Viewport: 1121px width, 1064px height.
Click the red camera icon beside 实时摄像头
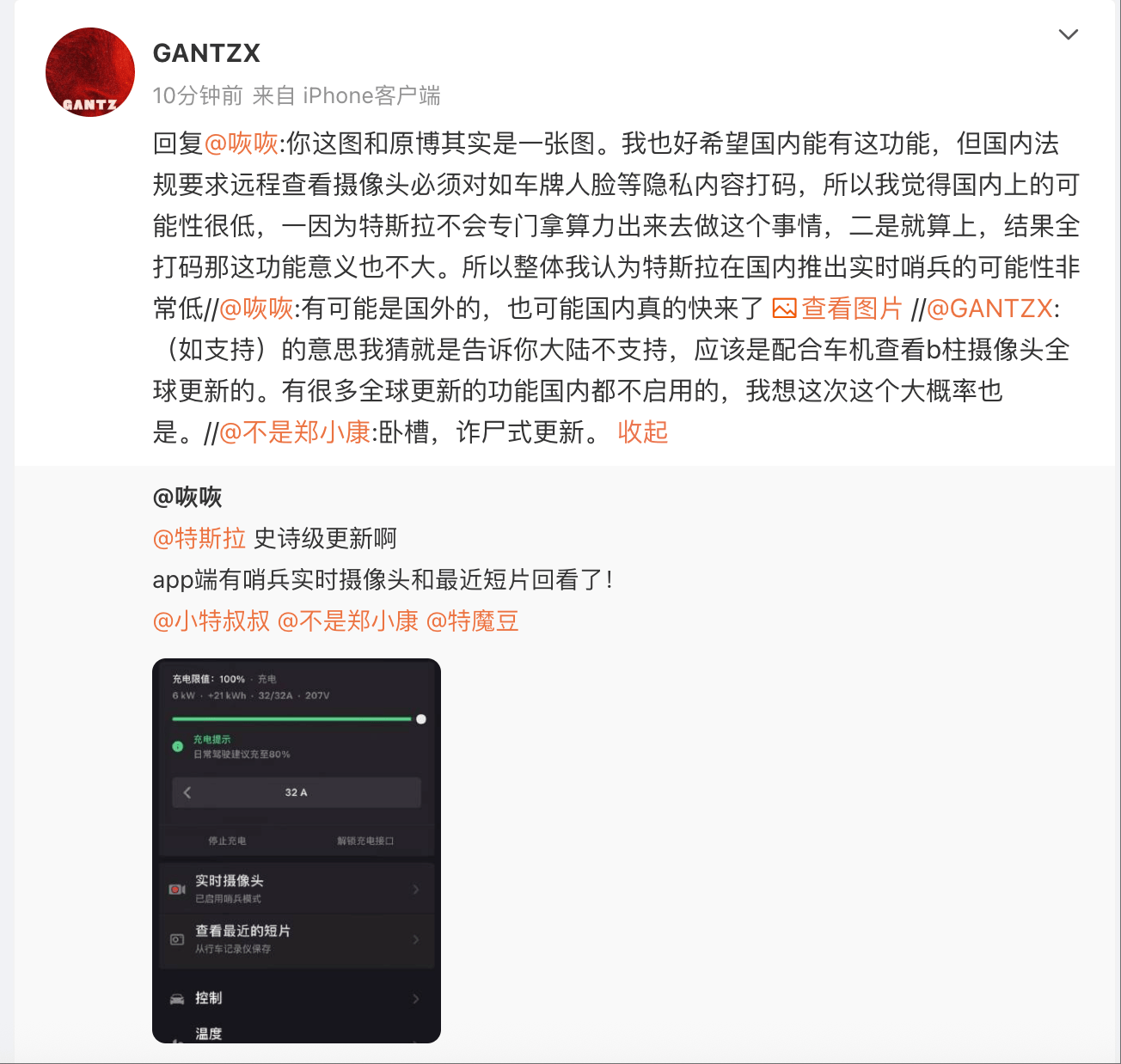[177, 890]
